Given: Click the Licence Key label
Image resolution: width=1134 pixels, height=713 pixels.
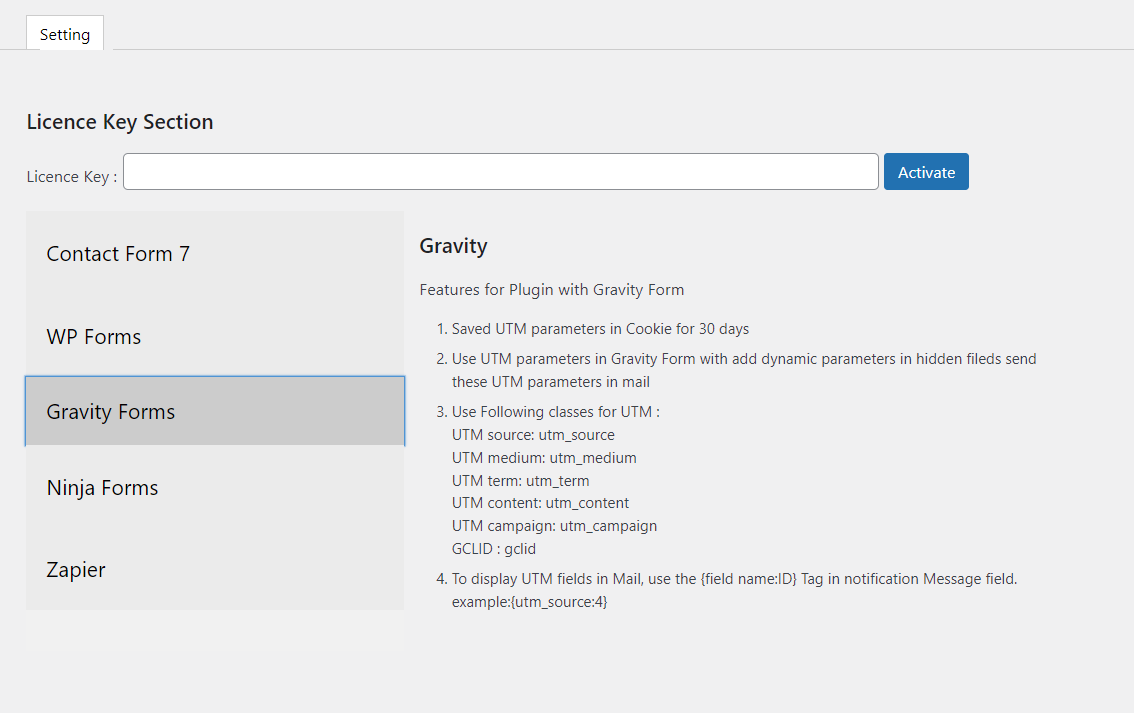Looking at the screenshot, I should click(x=69, y=176).
